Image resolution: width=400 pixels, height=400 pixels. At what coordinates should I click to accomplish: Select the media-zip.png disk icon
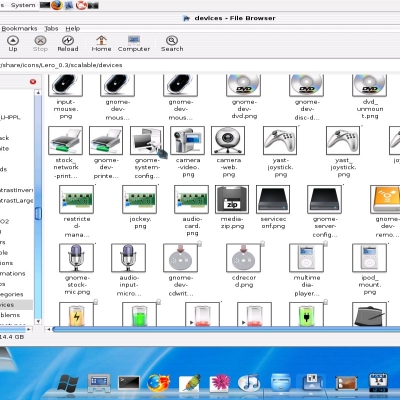232,199
